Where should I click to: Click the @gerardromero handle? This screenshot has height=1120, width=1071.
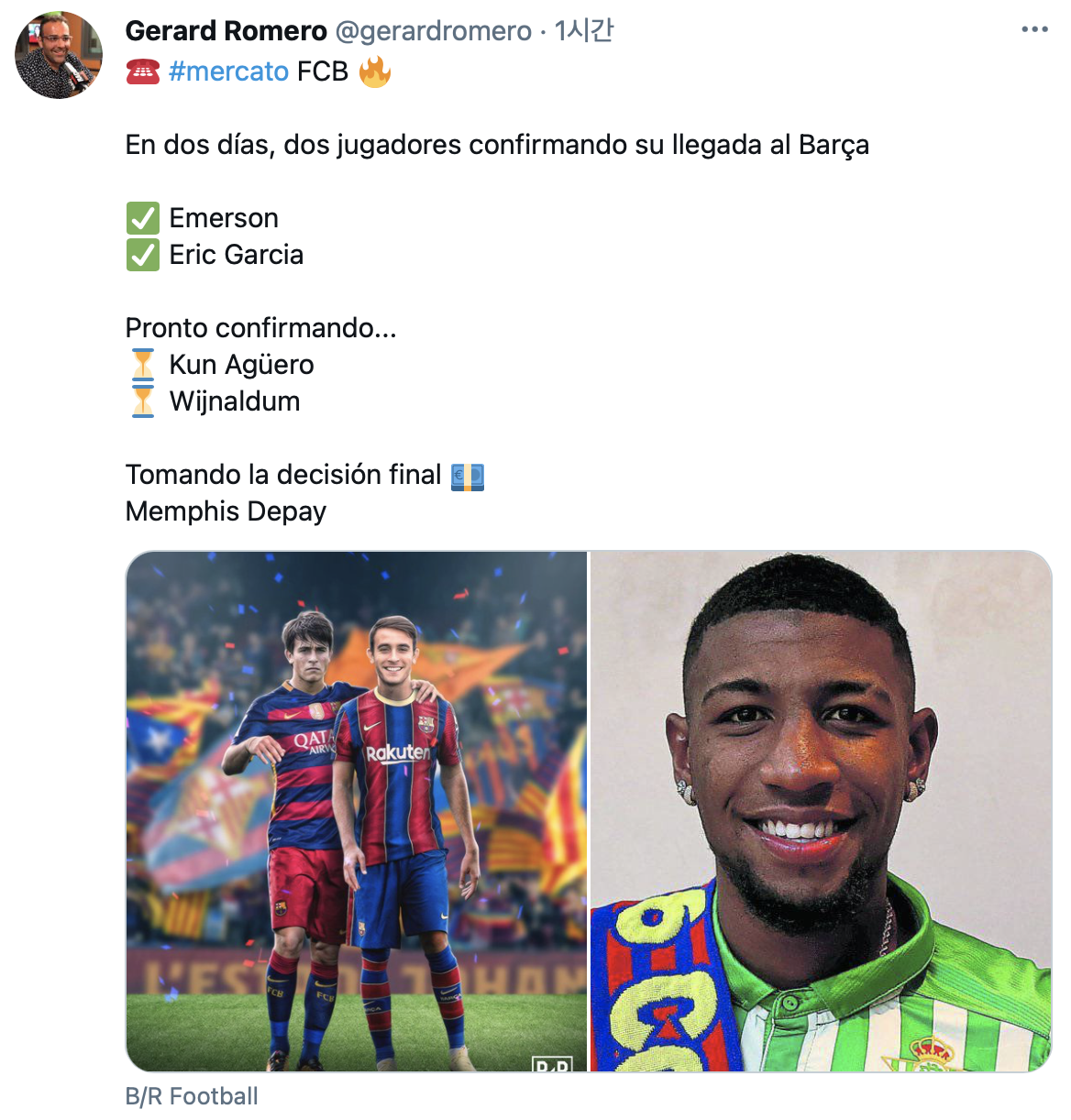pyautogui.click(x=433, y=31)
